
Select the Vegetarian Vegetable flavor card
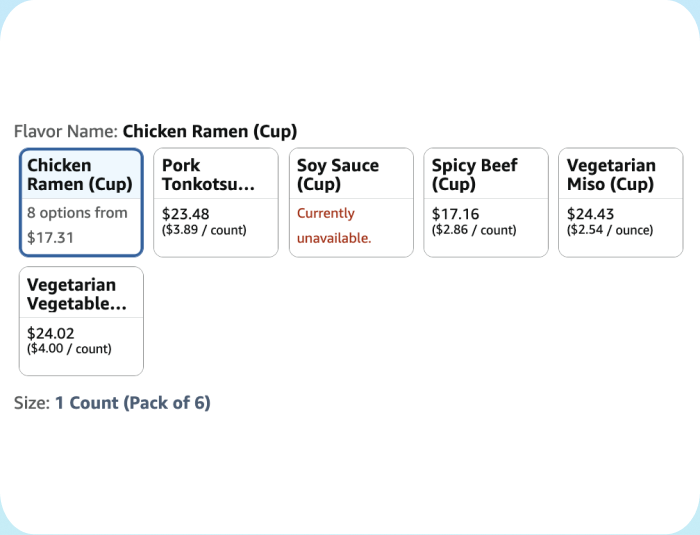(81, 321)
